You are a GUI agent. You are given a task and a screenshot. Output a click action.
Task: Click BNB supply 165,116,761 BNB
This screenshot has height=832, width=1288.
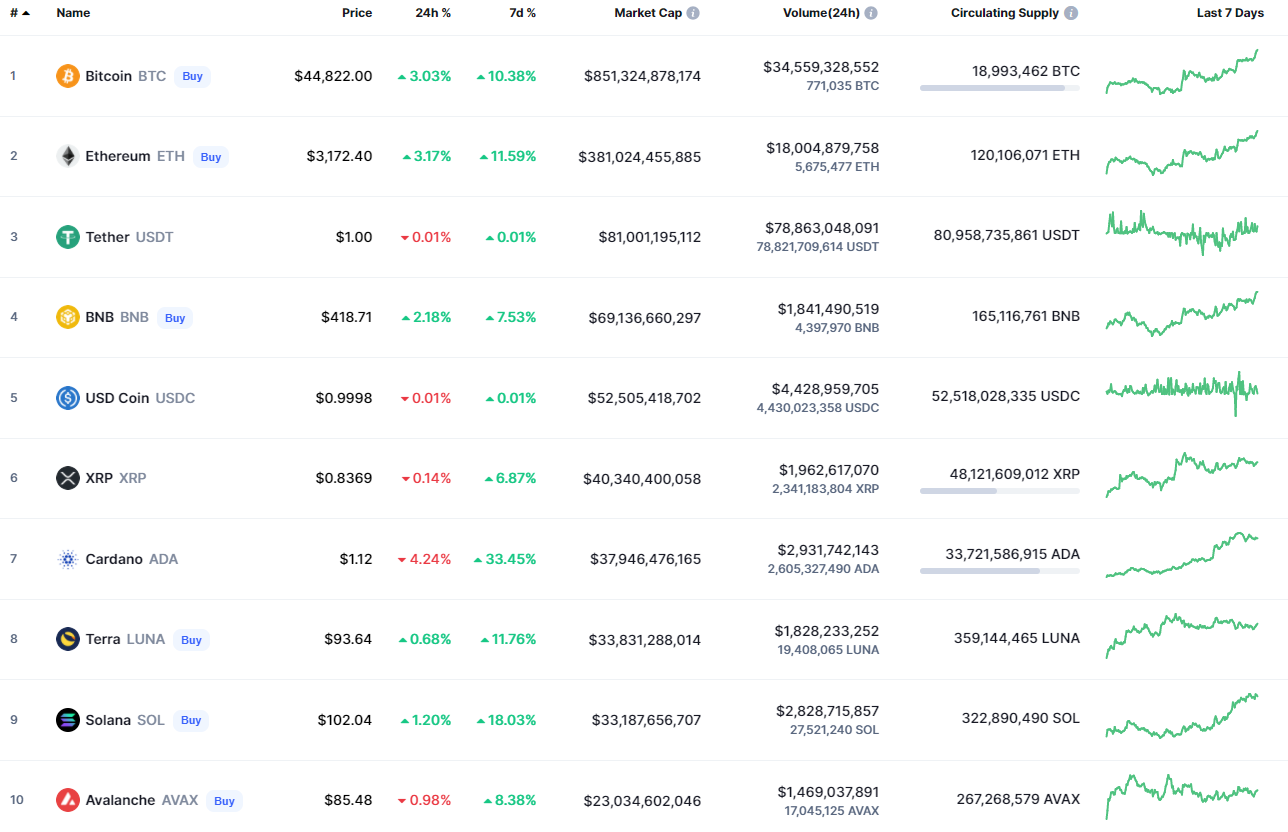click(1026, 316)
